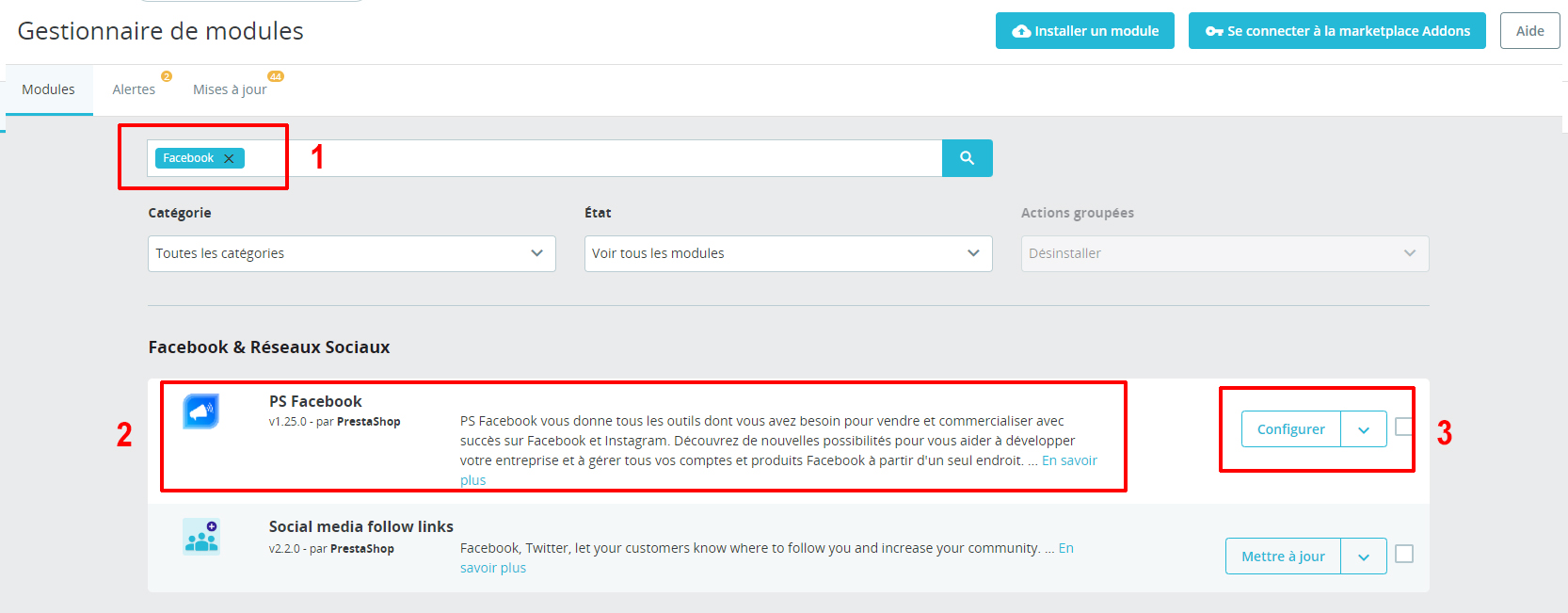This screenshot has width=1568, height=613.
Task: Remove the Facebook search tag
Action: [229, 158]
